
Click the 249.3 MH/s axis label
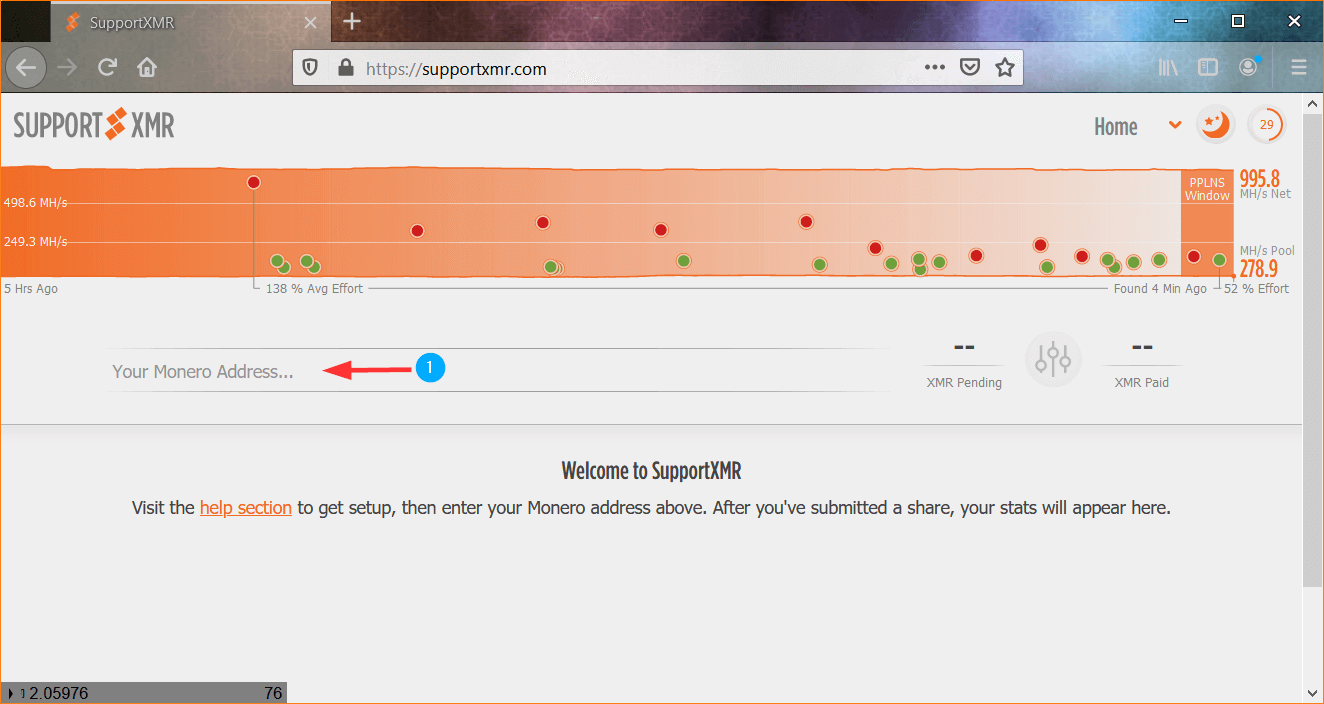point(35,242)
